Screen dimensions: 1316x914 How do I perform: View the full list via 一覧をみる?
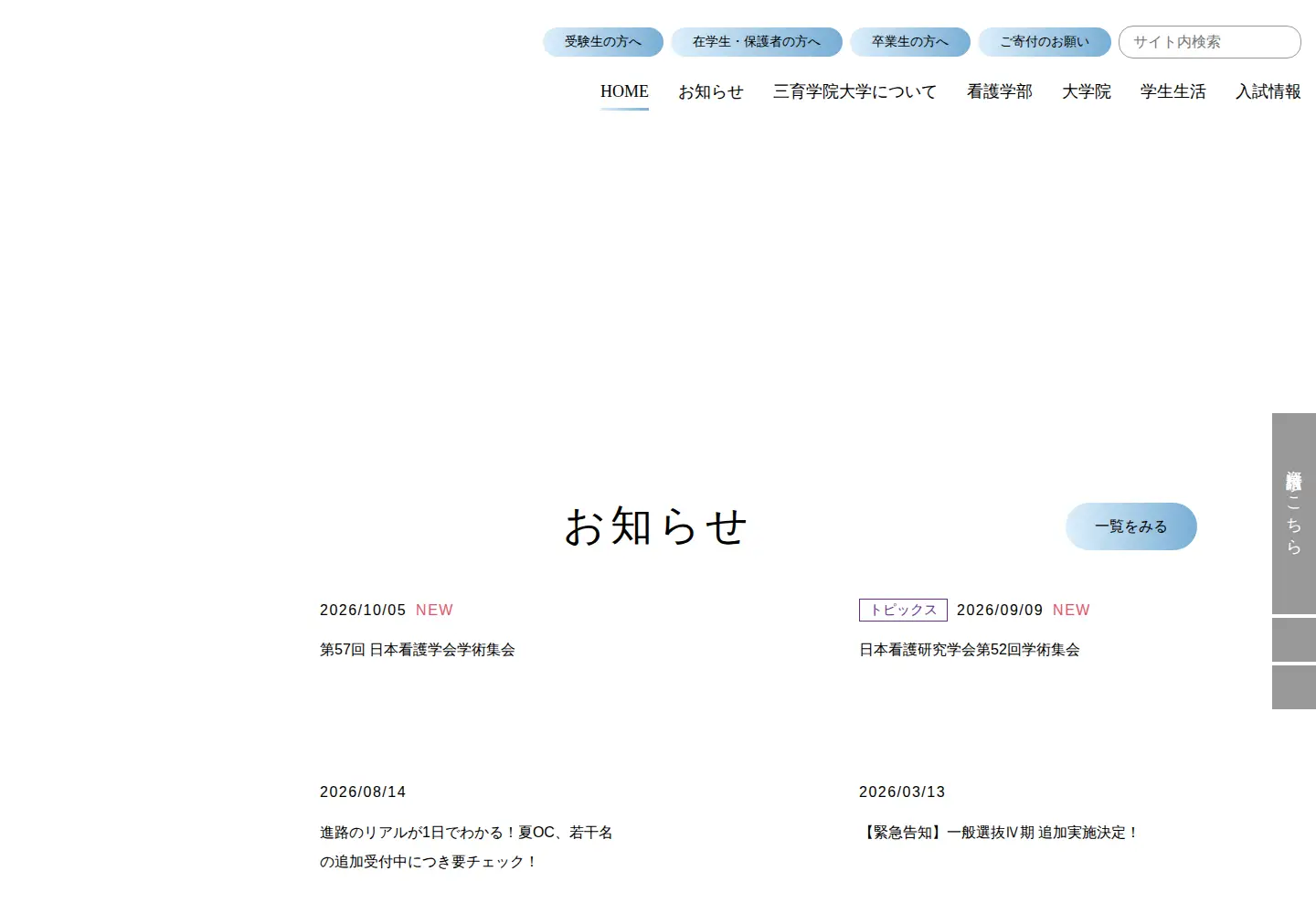point(1131,526)
